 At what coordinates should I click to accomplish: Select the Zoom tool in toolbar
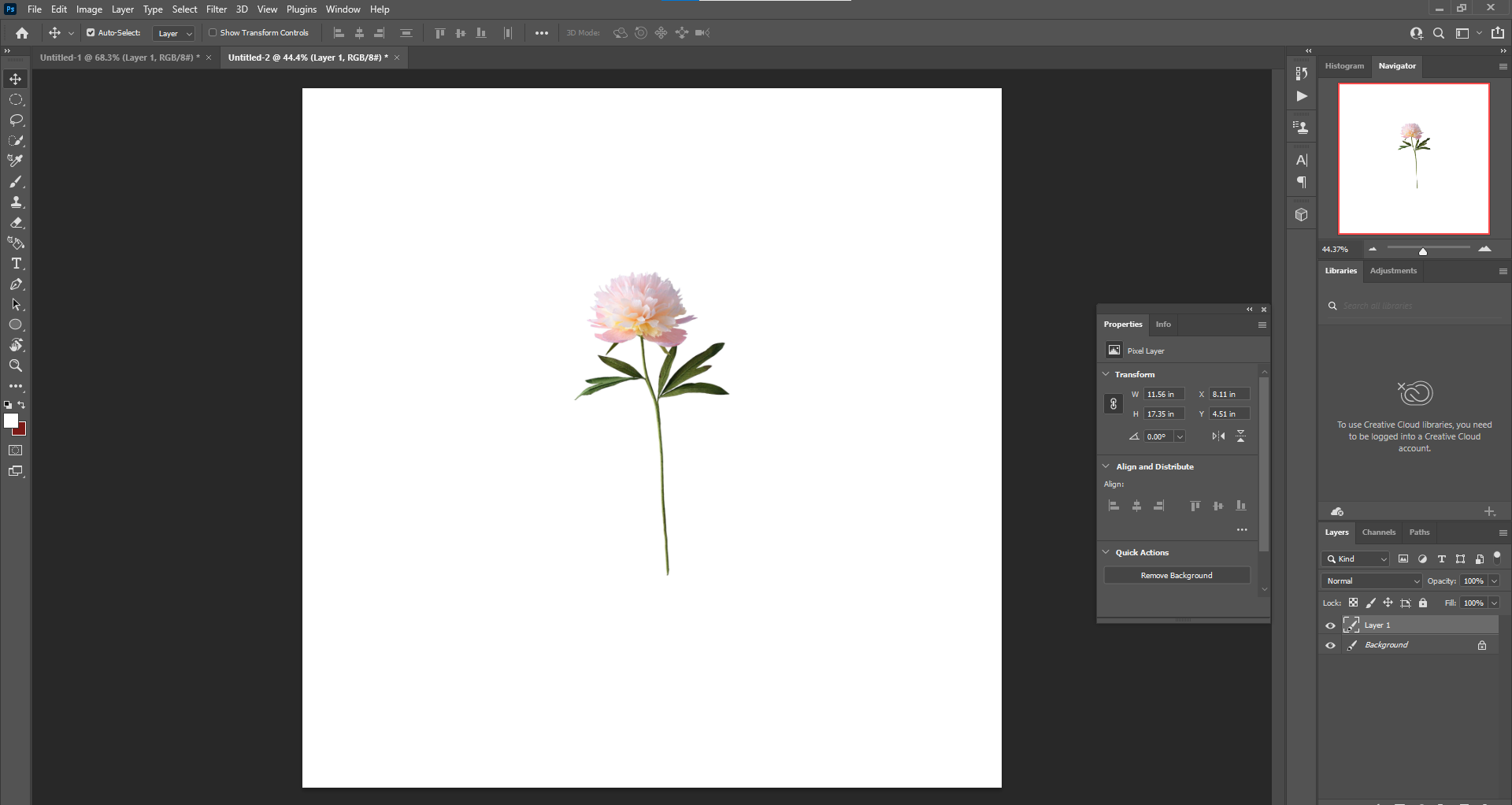pos(16,365)
